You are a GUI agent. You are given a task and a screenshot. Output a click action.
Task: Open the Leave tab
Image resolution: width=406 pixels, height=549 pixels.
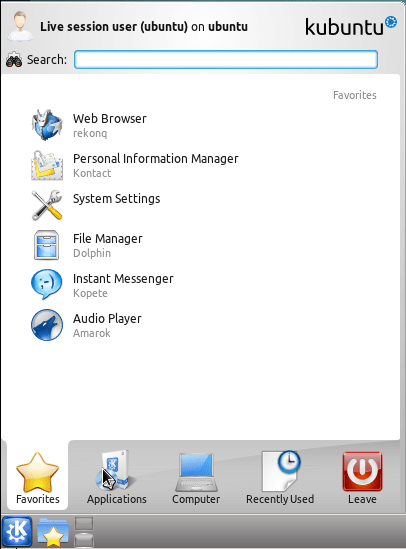point(362,478)
